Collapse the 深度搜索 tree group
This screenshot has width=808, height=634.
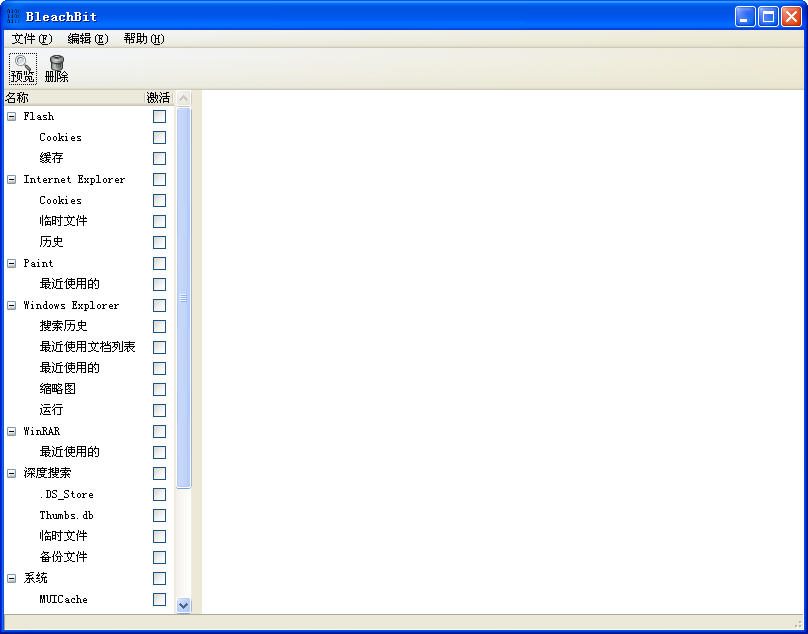pos(11,473)
